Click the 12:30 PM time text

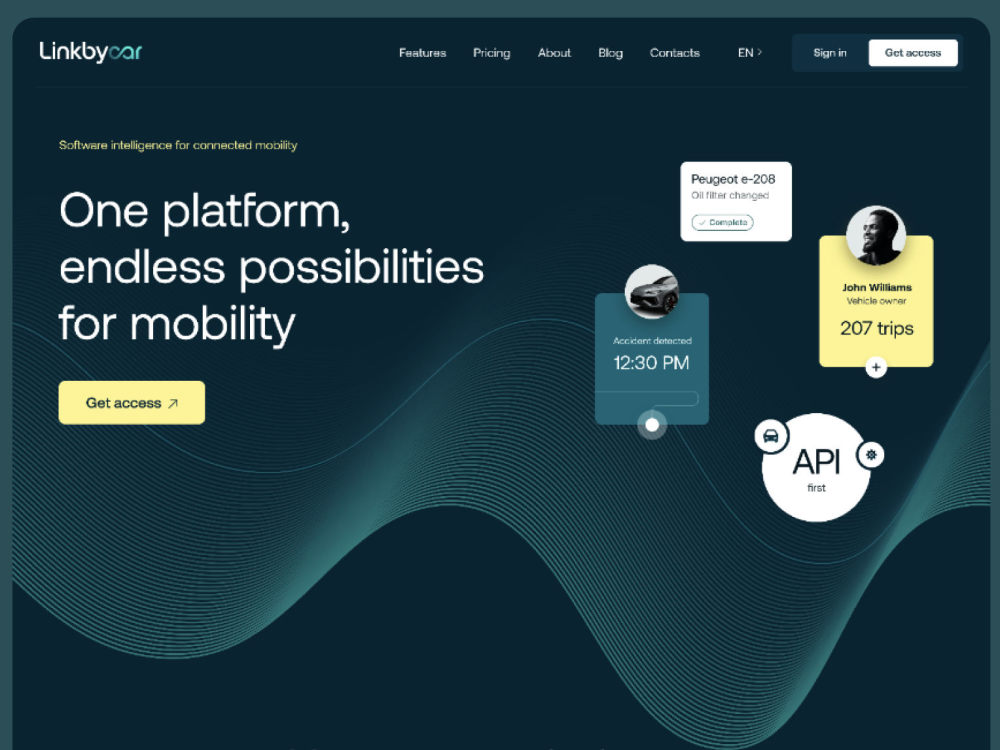pyautogui.click(x=651, y=363)
